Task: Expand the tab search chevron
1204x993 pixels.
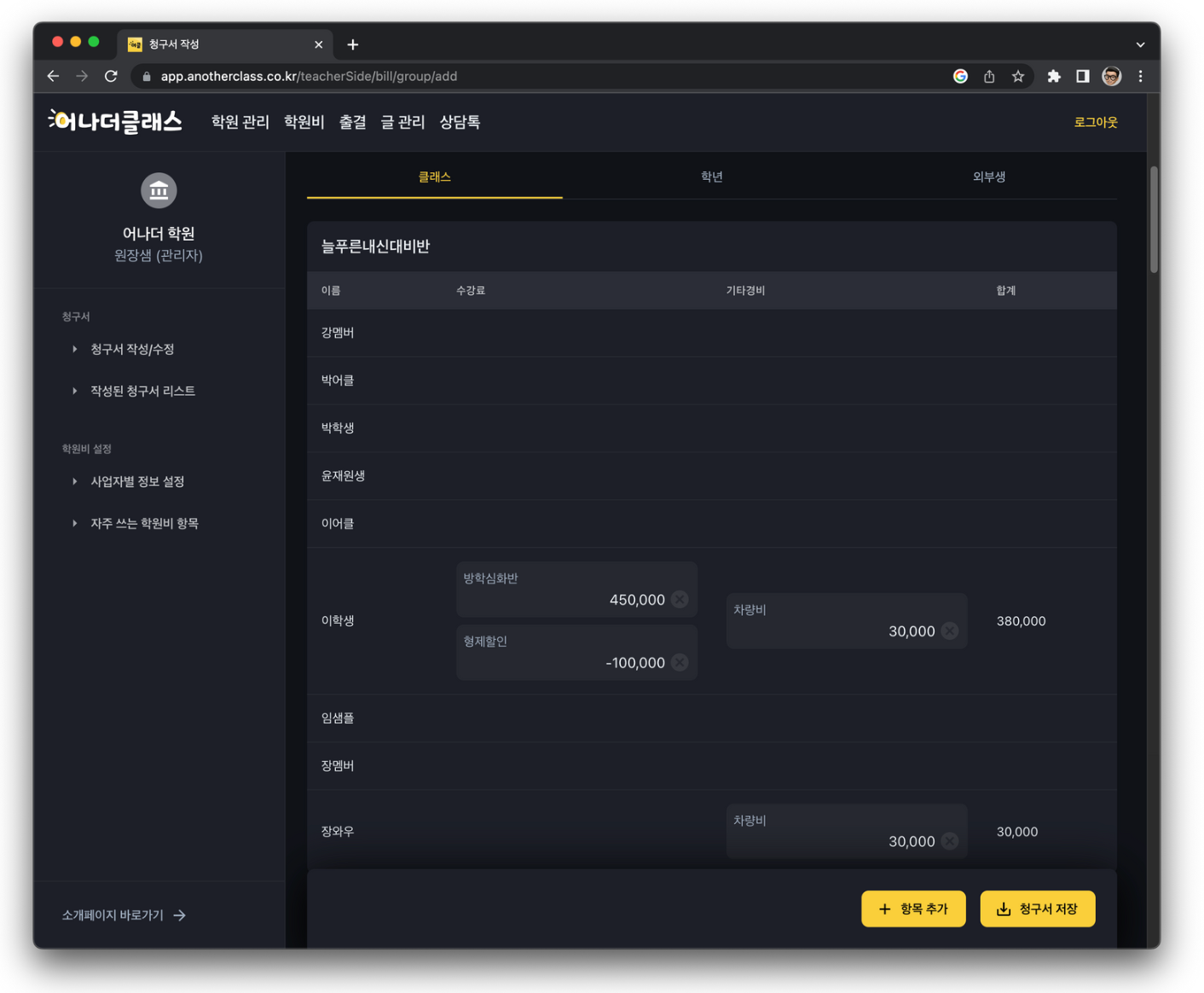Action: tap(1140, 44)
